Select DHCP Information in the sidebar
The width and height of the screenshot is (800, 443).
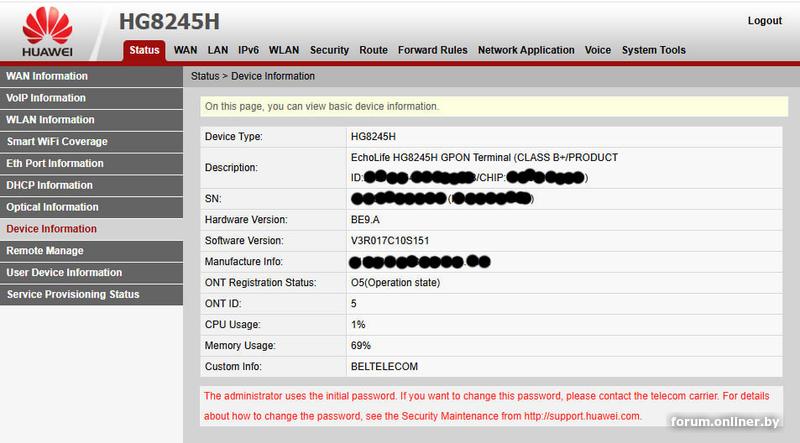pos(91,185)
